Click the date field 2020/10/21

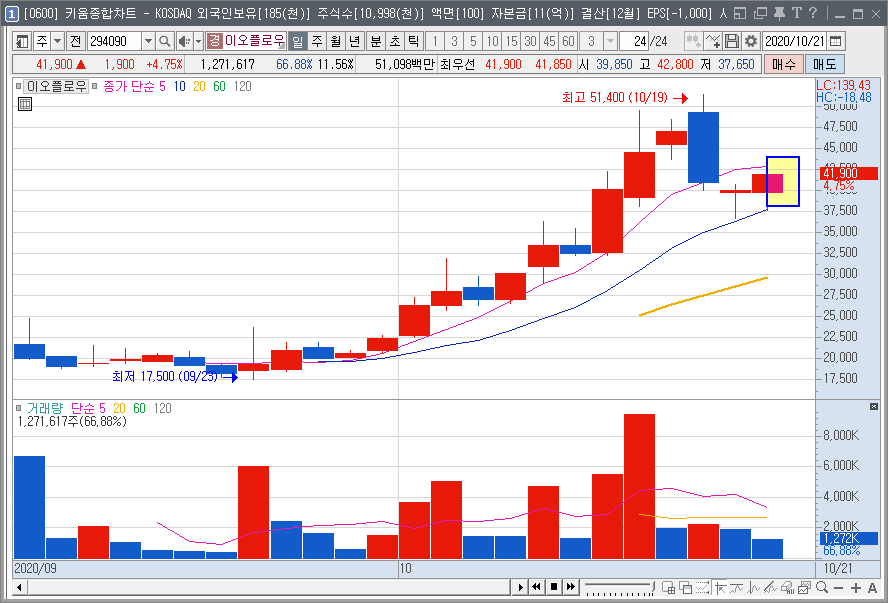click(795, 41)
